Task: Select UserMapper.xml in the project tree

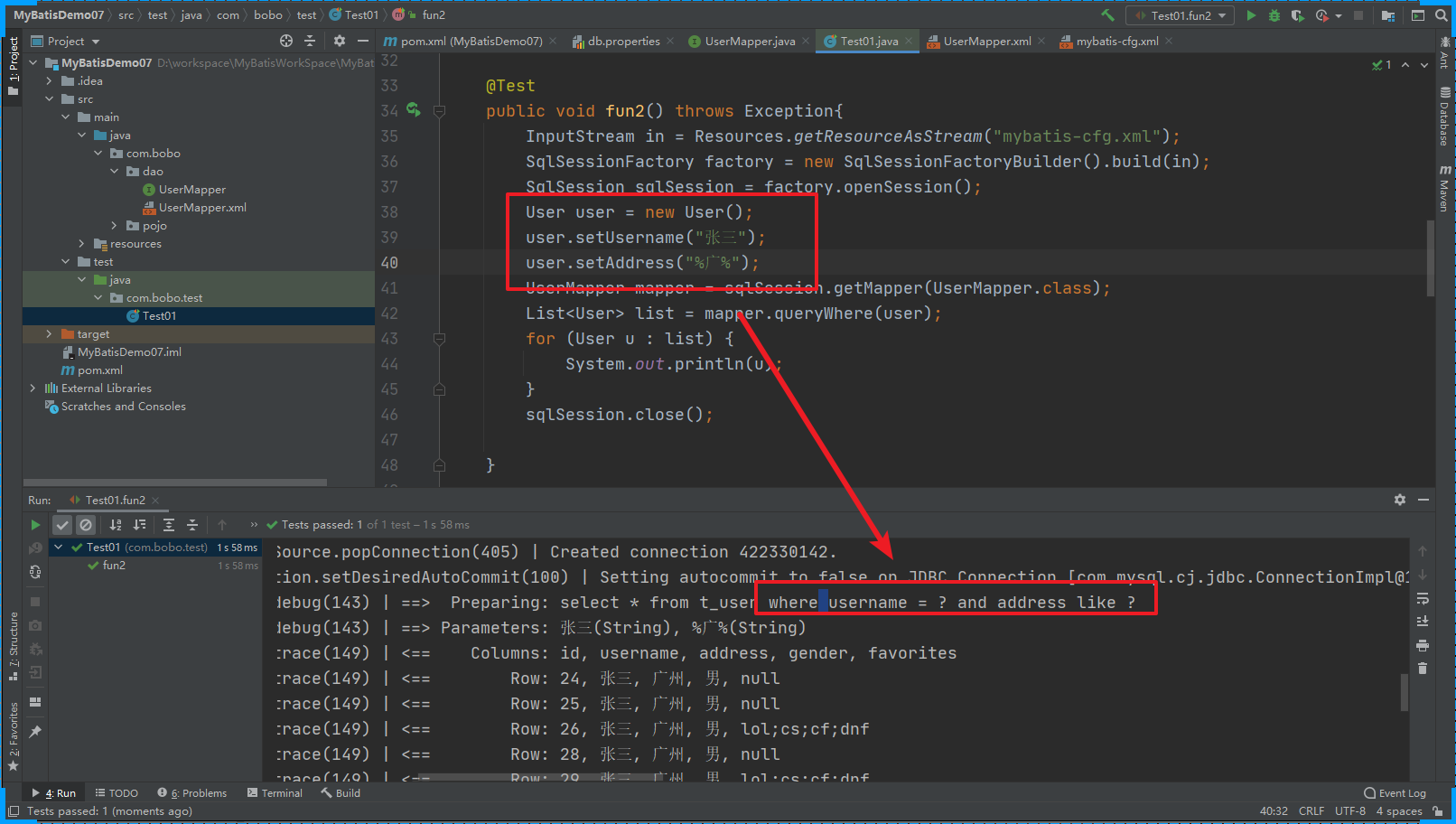Action: [194, 208]
